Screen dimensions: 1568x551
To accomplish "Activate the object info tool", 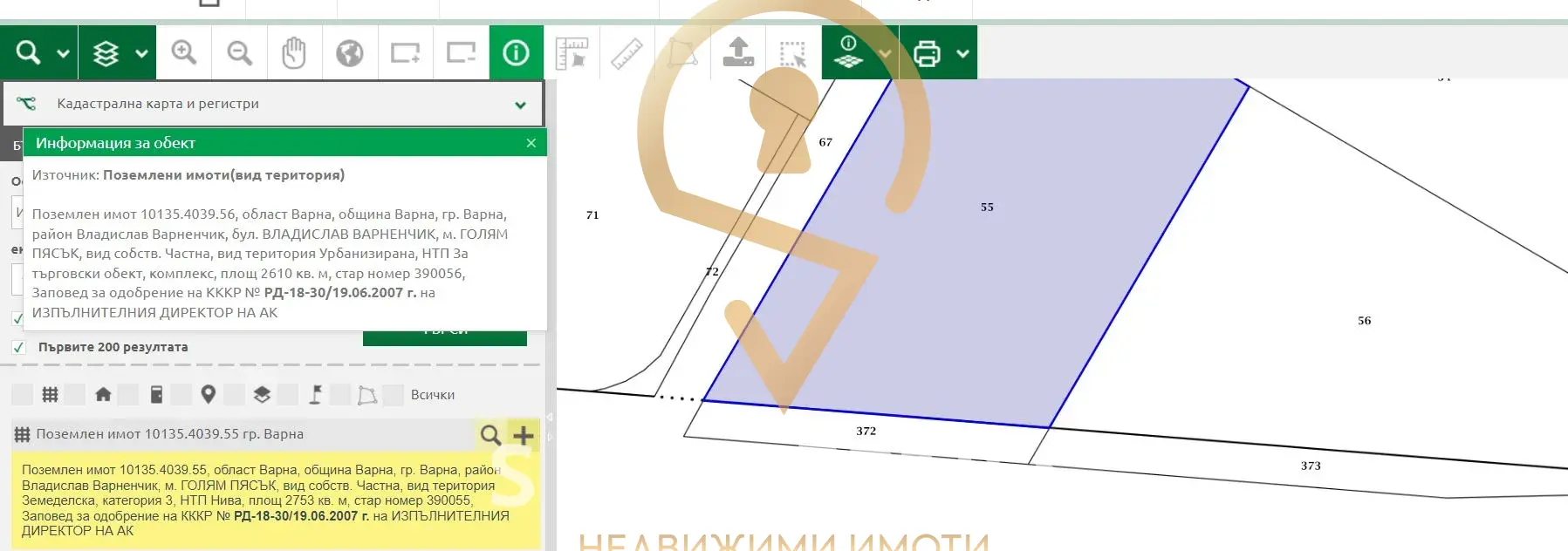I will click(516, 53).
